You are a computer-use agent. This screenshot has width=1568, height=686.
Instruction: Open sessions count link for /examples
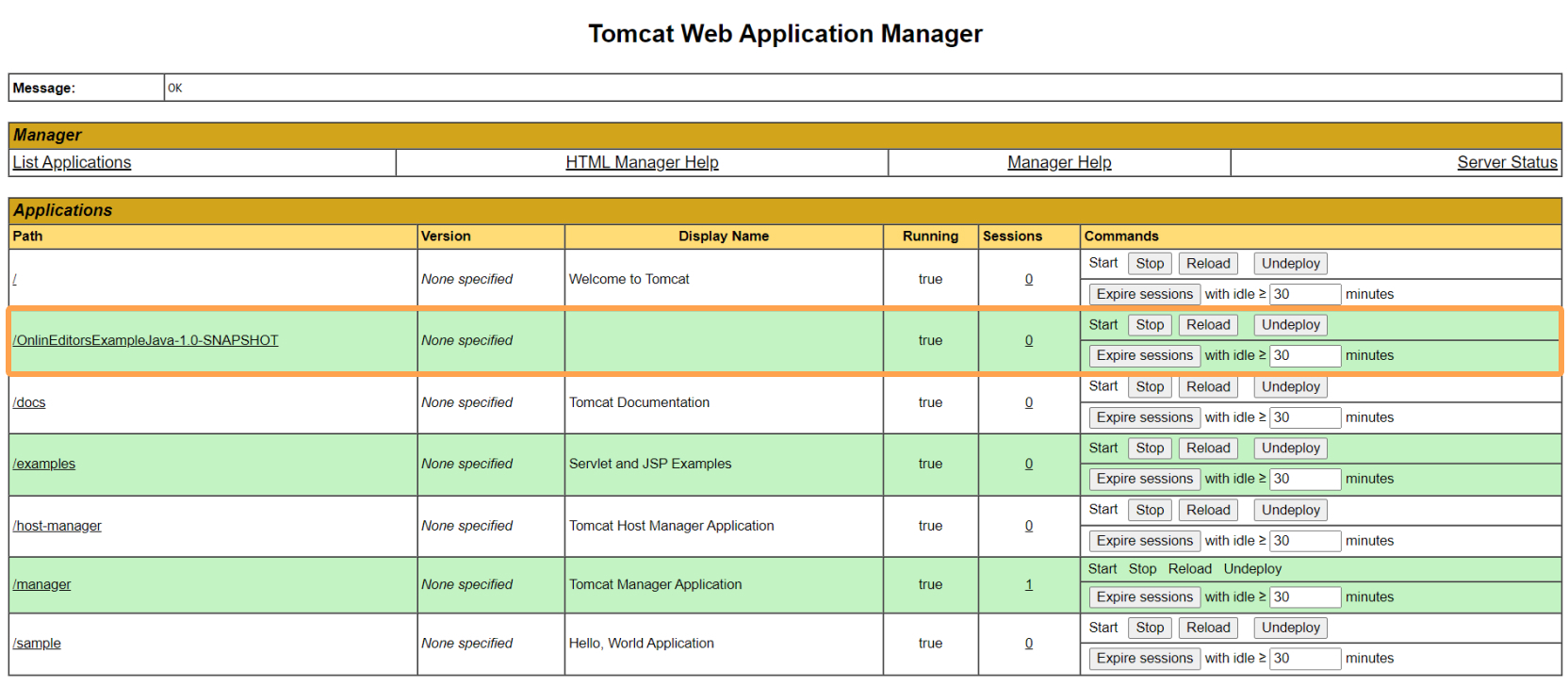(x=1029, y=464)
